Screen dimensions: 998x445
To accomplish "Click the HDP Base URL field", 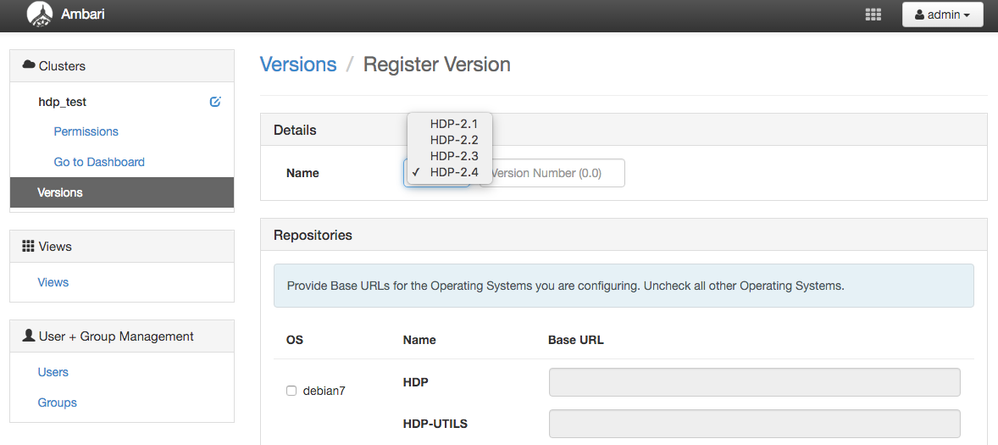I will (754, 383).
